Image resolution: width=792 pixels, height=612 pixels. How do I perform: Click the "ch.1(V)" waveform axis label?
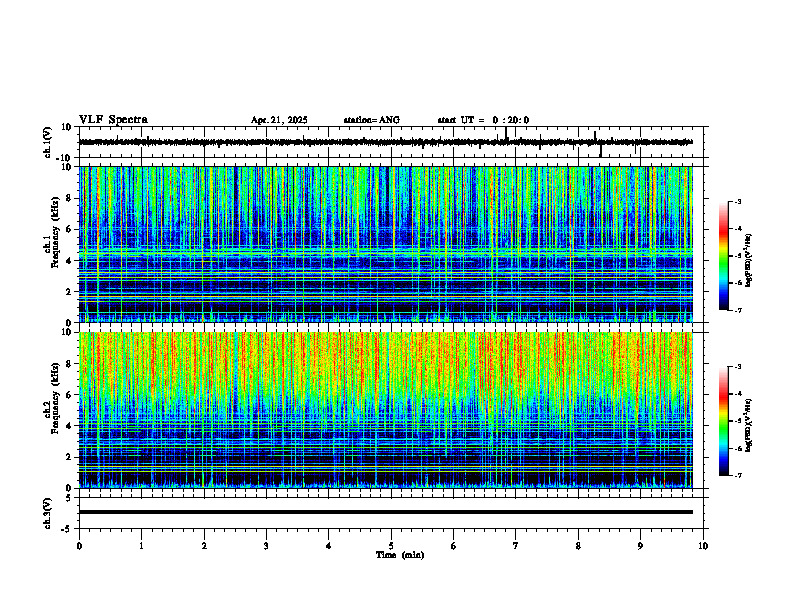click(48, 142)
